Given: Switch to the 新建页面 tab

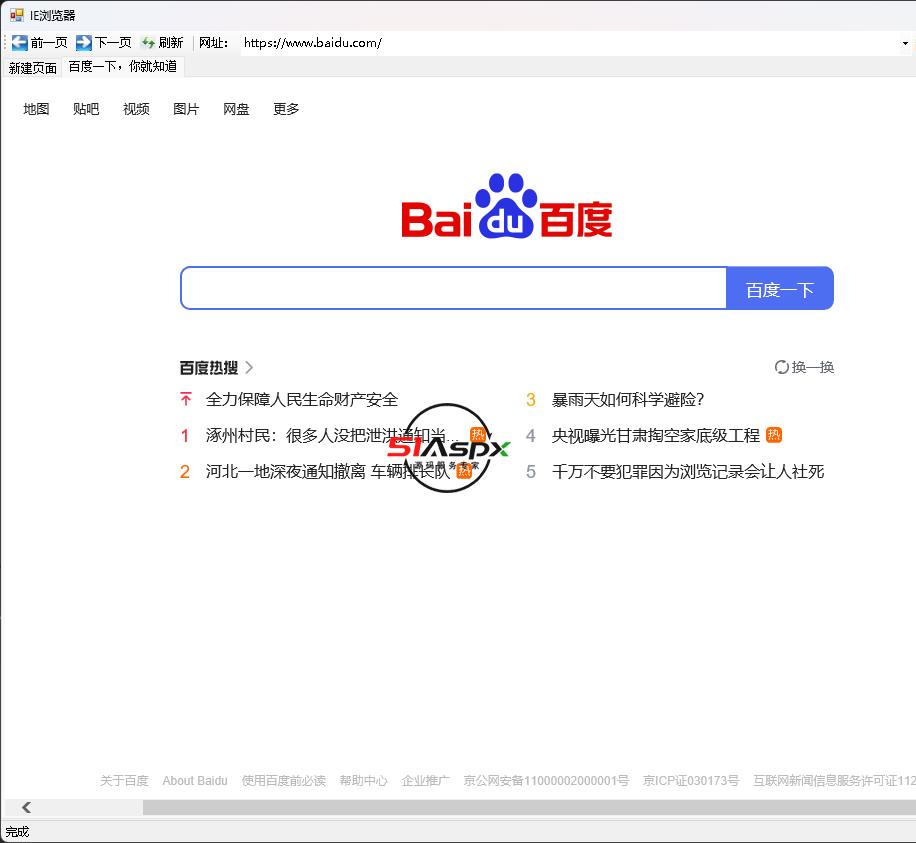Looking at the screenshot, I should click(x=33, y=68).
